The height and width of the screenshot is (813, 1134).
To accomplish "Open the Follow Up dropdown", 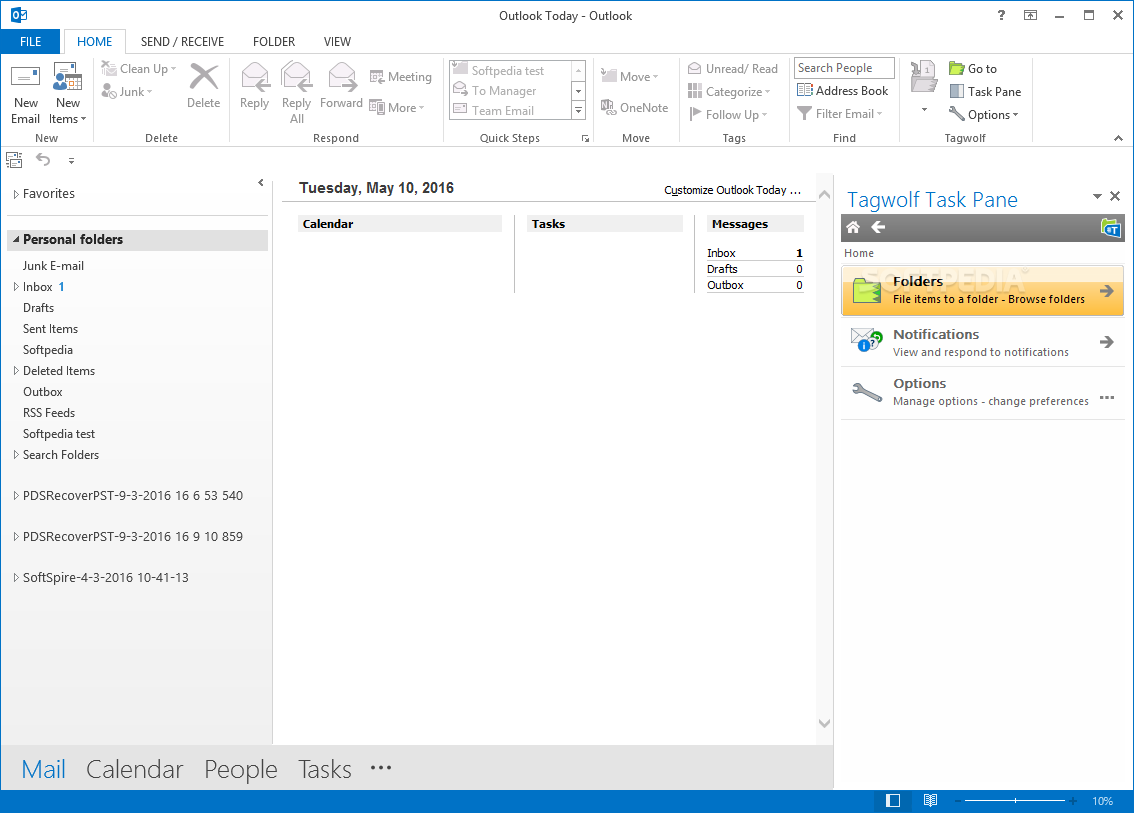I will (x=728, y=114).
